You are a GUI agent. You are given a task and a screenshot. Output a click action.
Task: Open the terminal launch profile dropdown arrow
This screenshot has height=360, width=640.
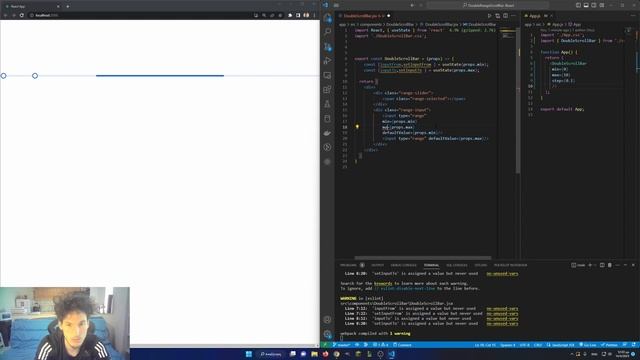pos(595,265)
